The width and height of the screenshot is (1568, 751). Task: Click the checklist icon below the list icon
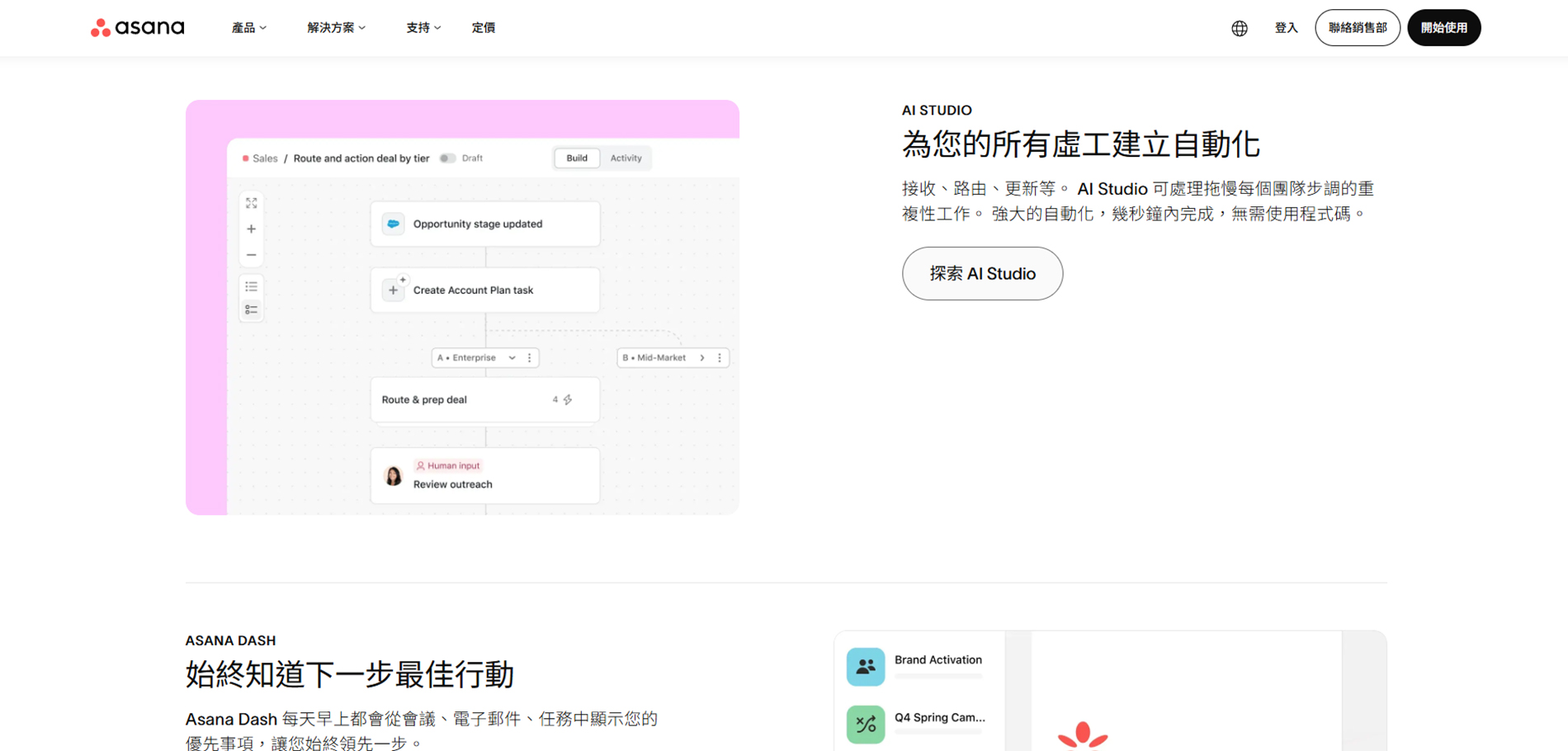point(252,309)
